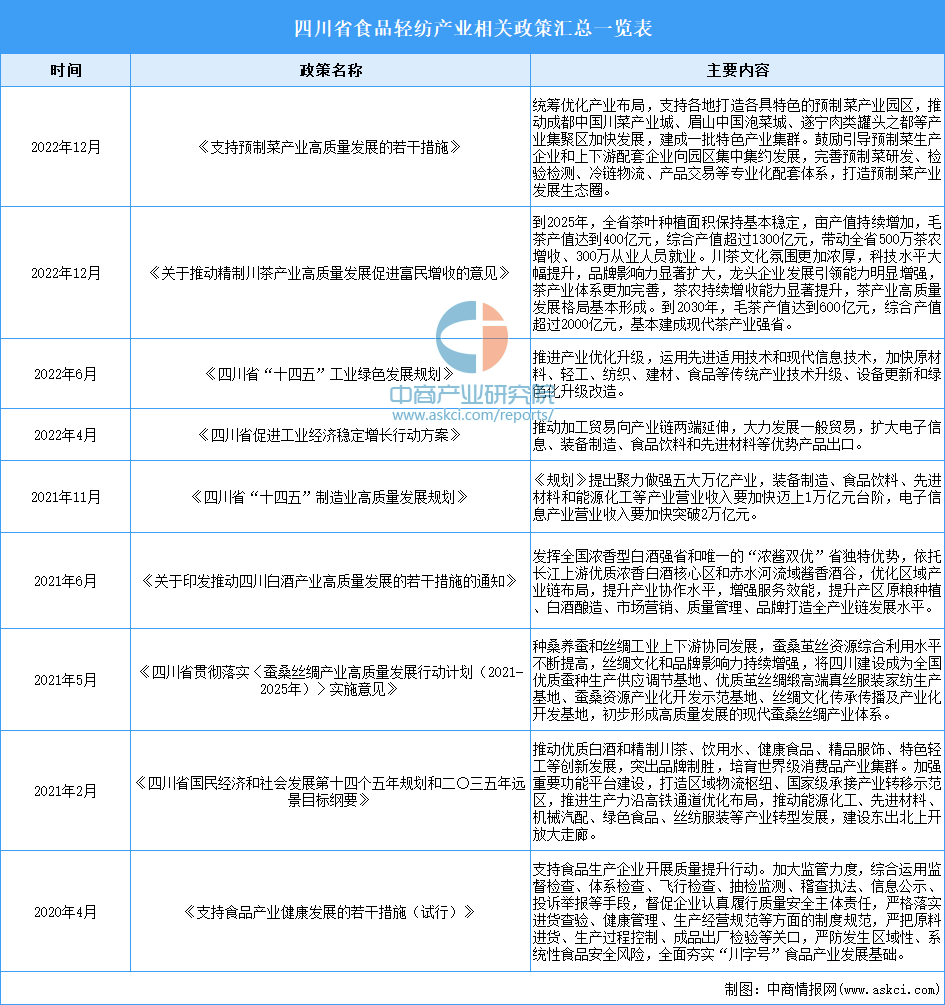The height and width of the screenshot is (1005, 945).
Task: Select the 主要内容 column header
Action: (737, 71)
